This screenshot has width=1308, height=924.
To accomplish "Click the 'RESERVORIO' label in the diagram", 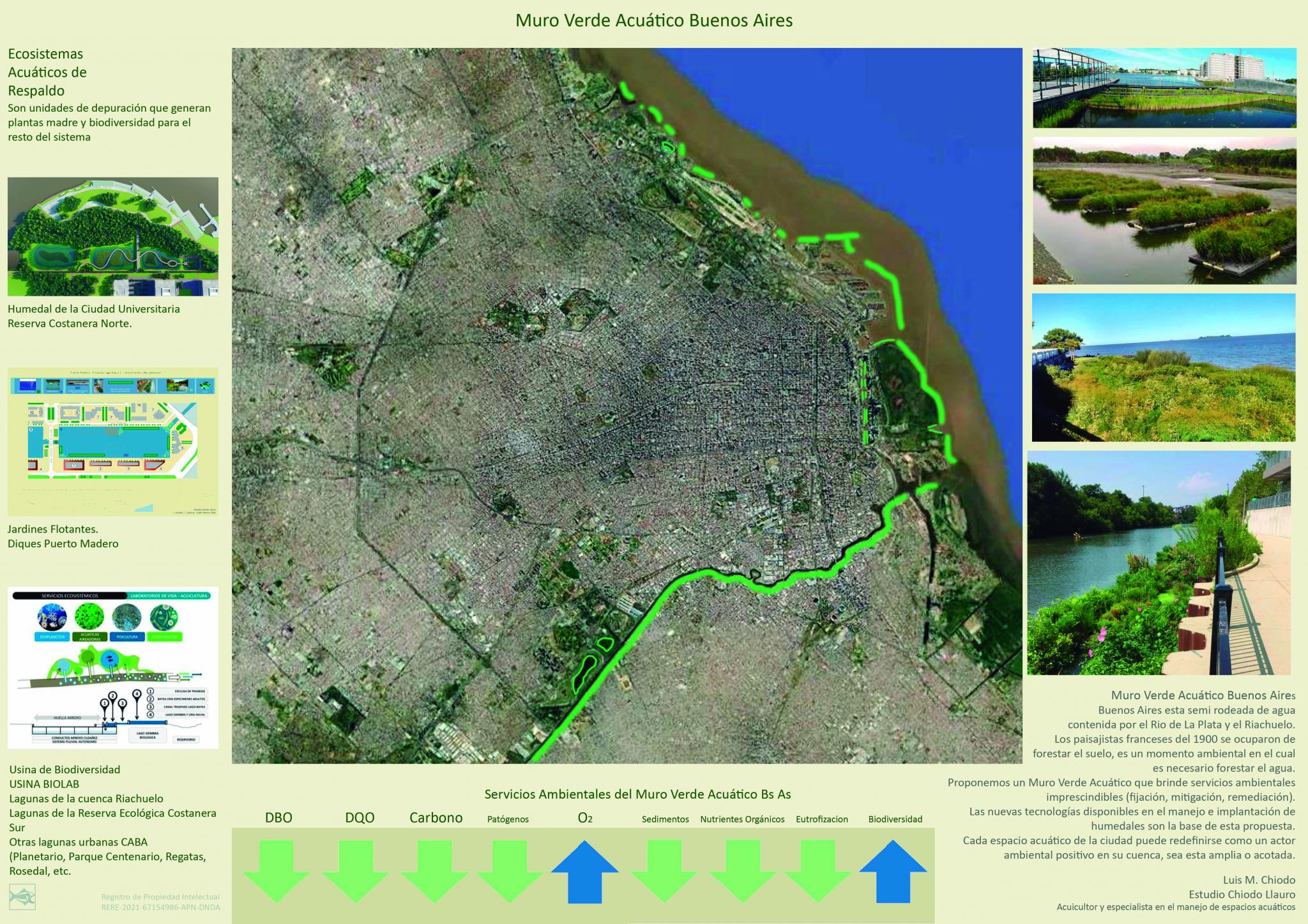I will (x=186, y=739).
